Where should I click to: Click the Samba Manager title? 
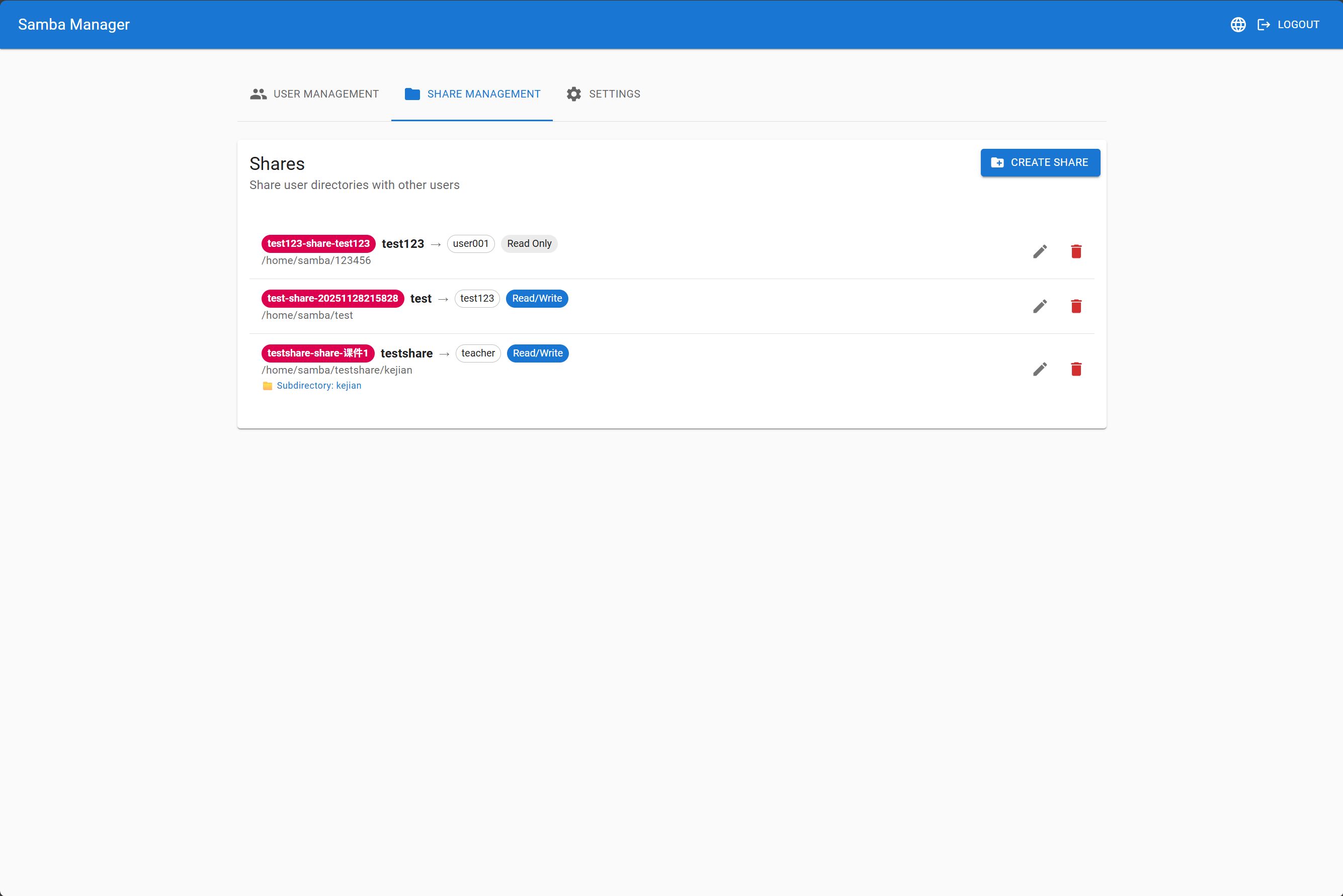74,25
